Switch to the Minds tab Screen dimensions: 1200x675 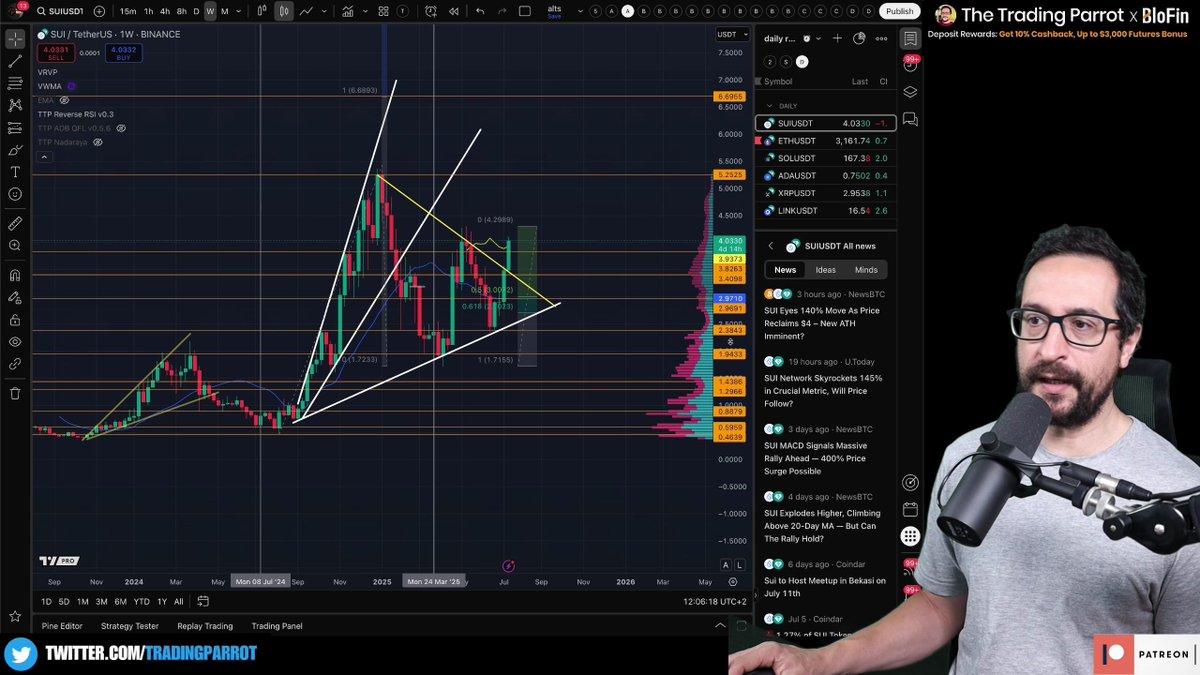pos(866,269)
